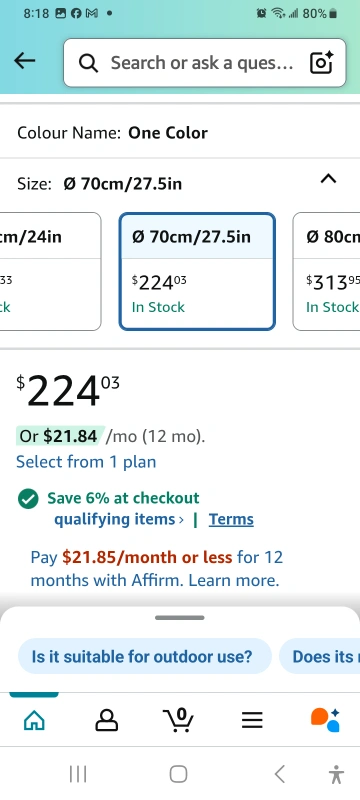
Task: Open the shopping cart icon
Action: point(178,720)
